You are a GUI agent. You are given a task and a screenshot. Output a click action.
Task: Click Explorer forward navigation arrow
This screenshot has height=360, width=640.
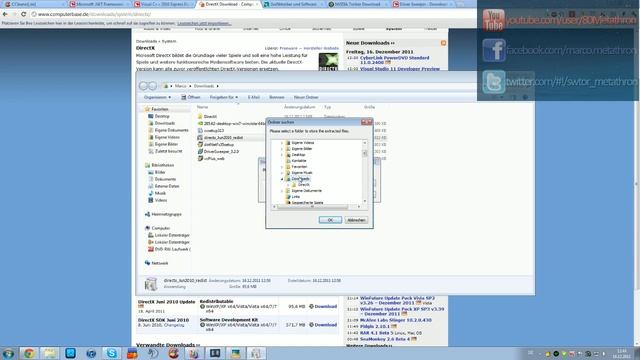pyautogui.click(x=152, y=86)
